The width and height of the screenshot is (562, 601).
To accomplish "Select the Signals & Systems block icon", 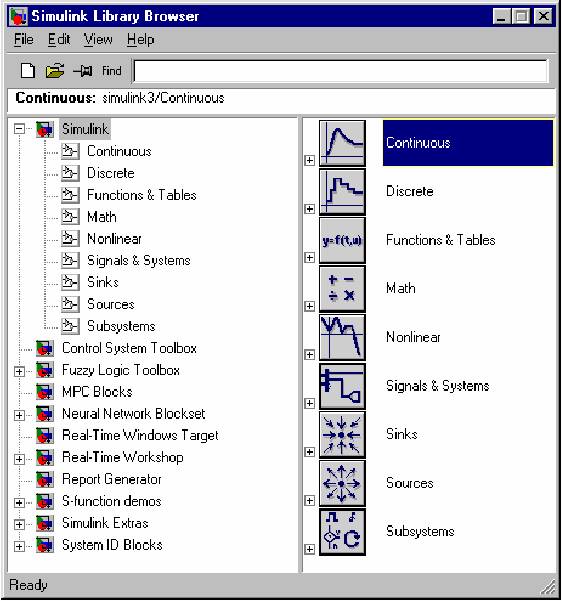I will [x=342, y=386].
